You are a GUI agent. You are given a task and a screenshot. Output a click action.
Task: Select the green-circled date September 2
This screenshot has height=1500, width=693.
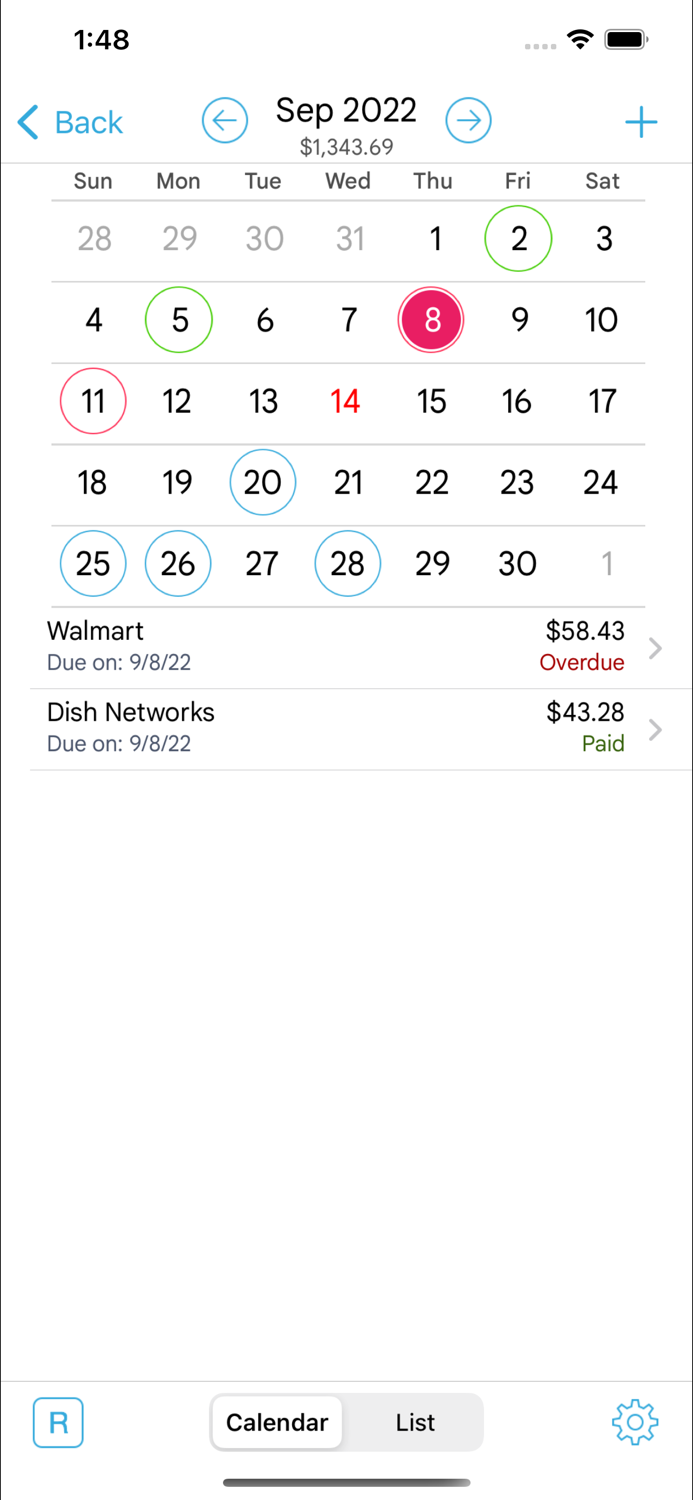click(517, 239)
